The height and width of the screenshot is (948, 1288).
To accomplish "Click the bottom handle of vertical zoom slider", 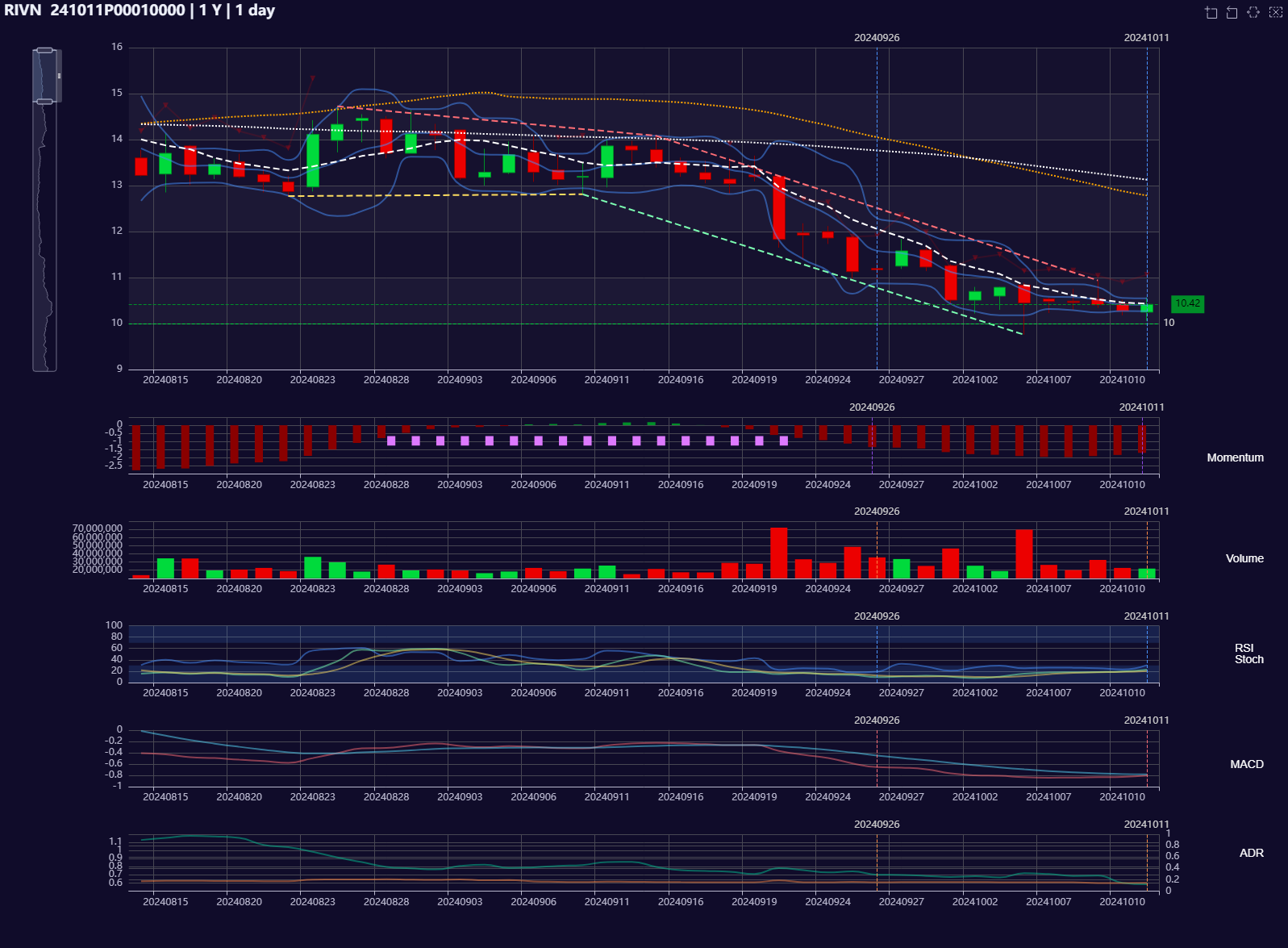I will click(45, 102).
